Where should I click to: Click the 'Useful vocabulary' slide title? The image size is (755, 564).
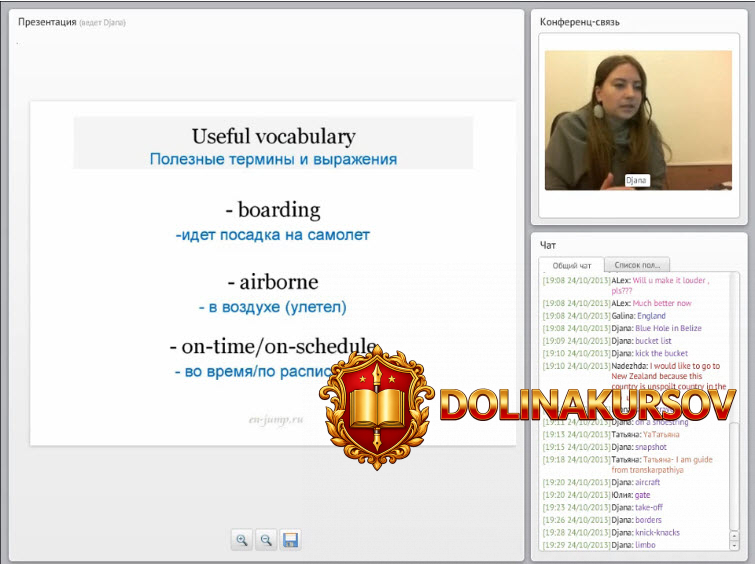273,137
